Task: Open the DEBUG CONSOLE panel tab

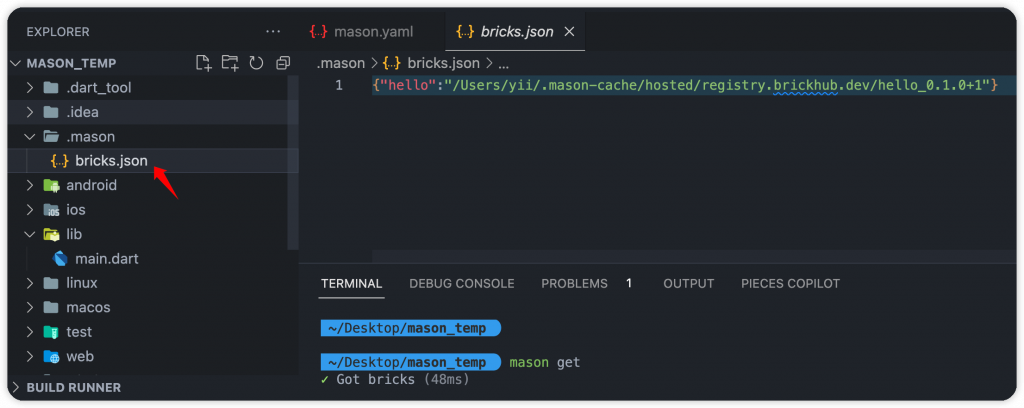Action: point(461,284)
